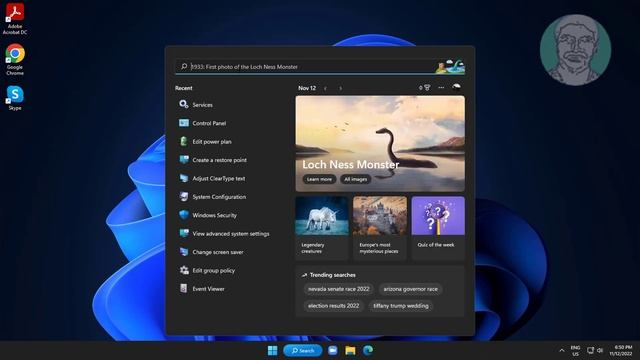Open Event Viewer icon
Image resolution: width=640 pixels, height=360 pixels.
click(x=184, y=288)
